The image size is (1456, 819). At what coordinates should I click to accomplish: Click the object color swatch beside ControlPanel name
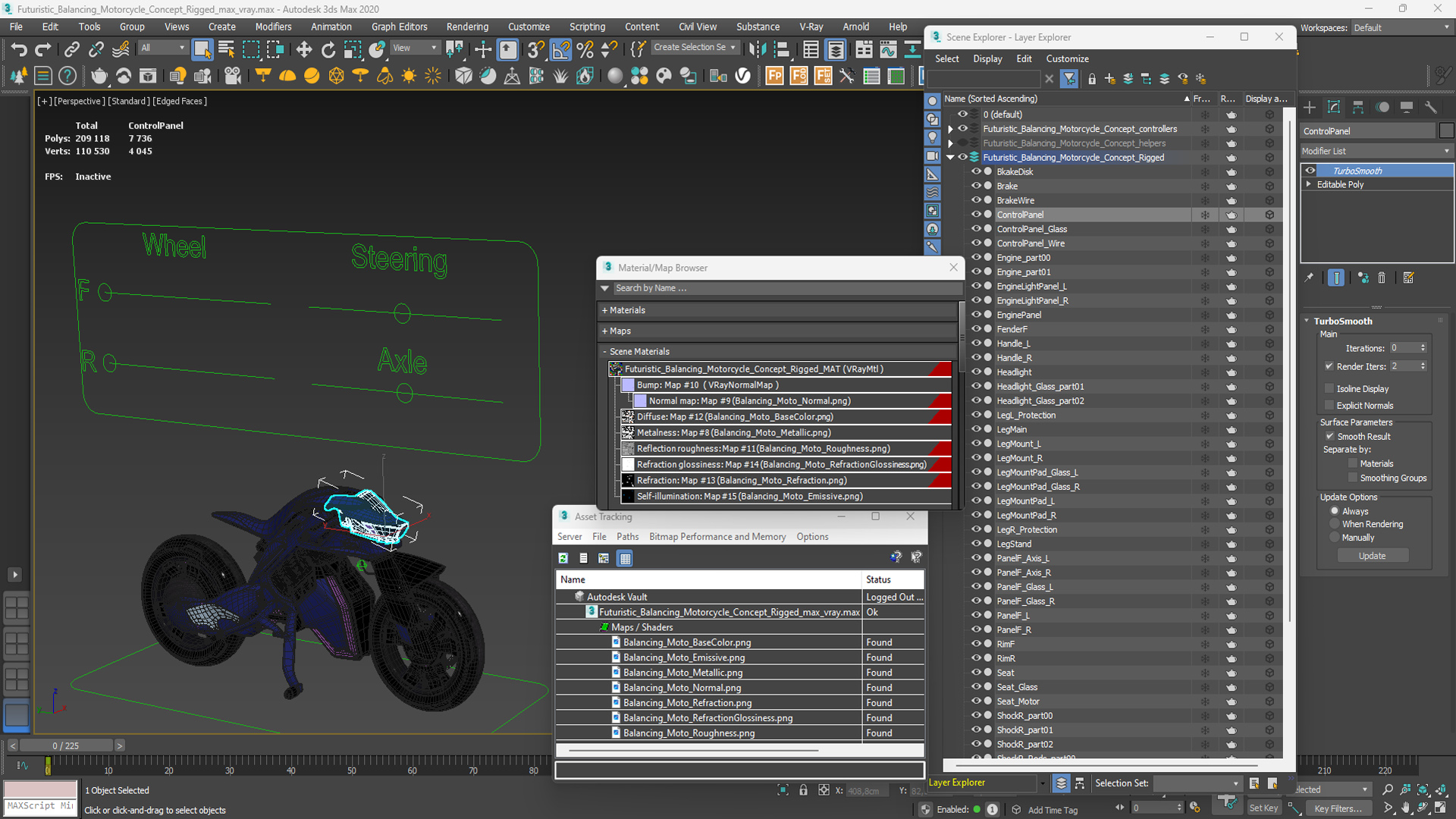tap(1446, 131)
